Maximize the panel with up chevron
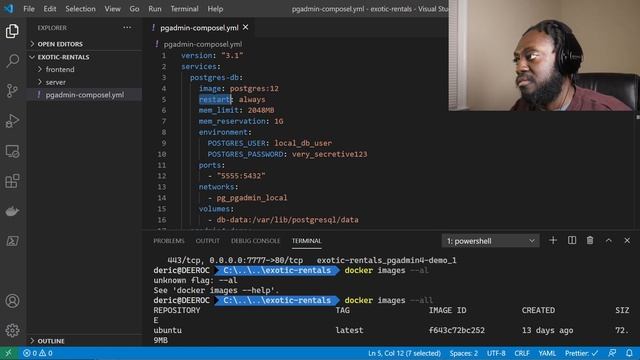 609,240
